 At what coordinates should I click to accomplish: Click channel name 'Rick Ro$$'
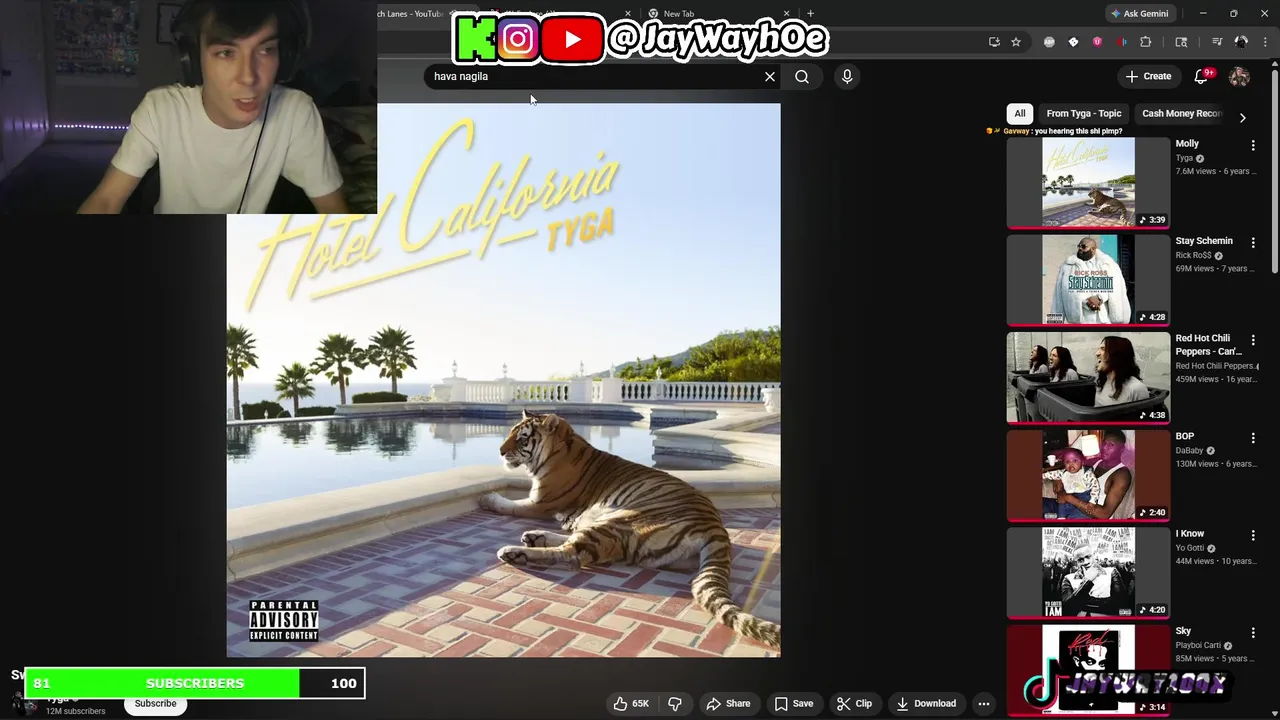tap(1193, 255)
